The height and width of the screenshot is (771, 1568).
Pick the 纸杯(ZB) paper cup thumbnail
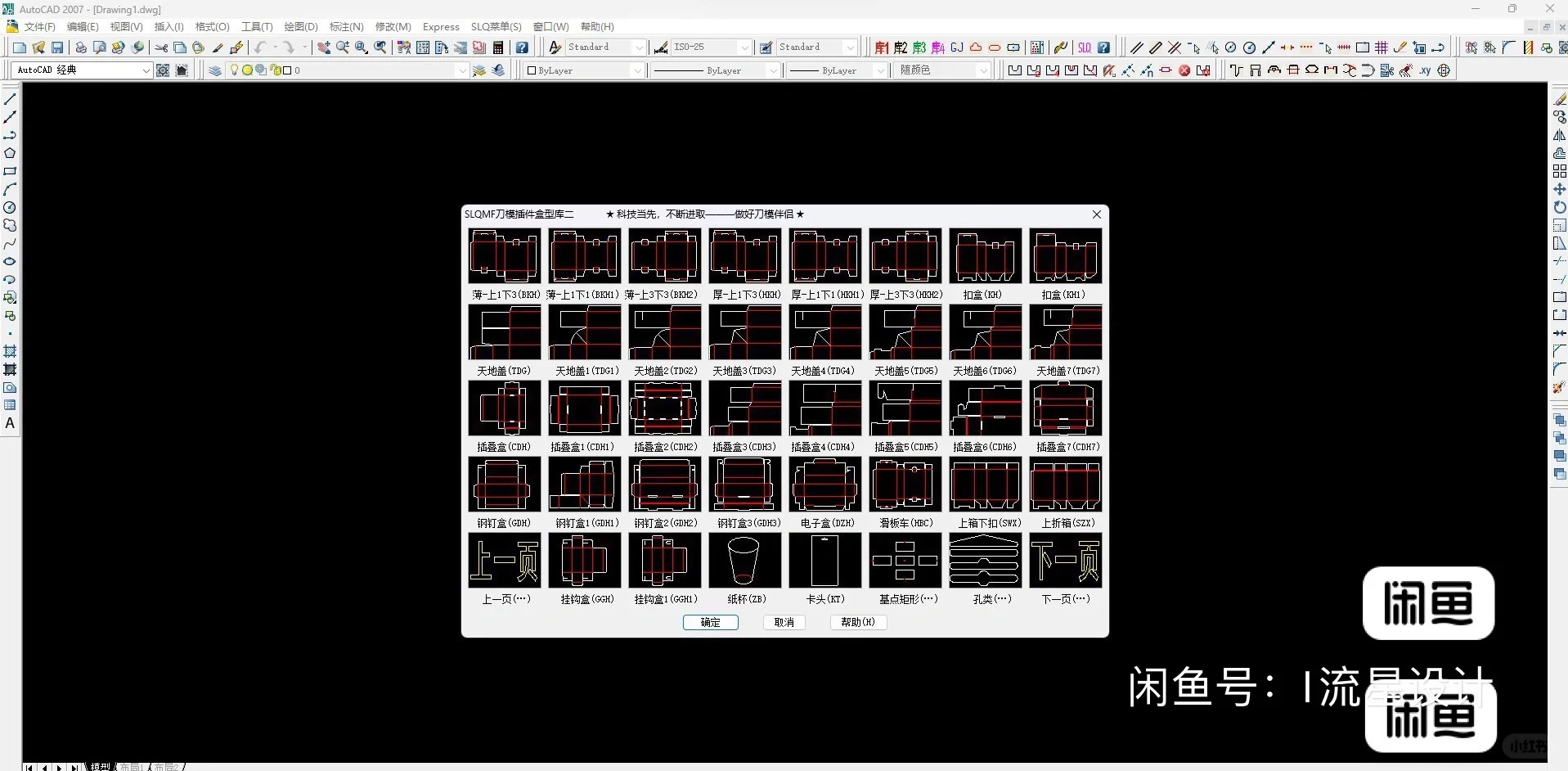[x=745, y=561]
